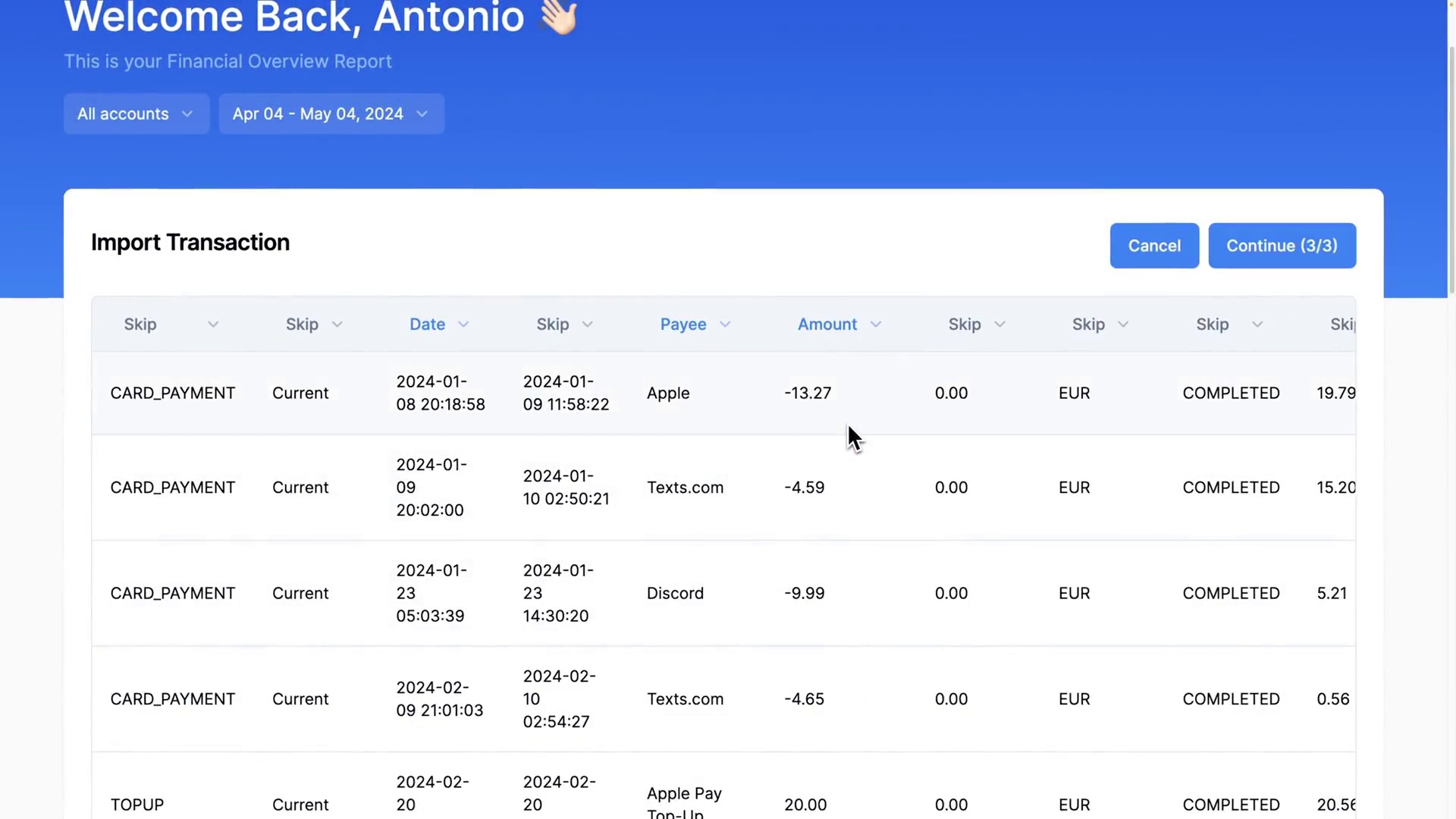Click the first Skip column chevron icon
The height and width of the screenshot is (819, 1456).
pyautogui.click(x=212, y=324)
